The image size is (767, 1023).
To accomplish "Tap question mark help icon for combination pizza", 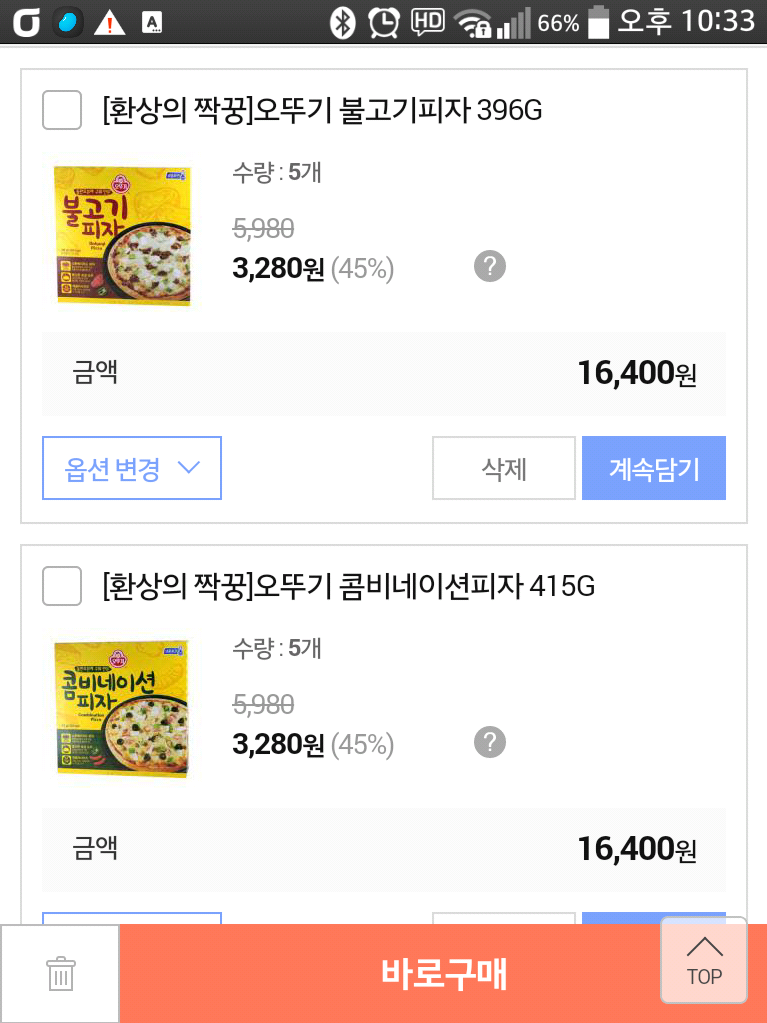I will (489, 743).
